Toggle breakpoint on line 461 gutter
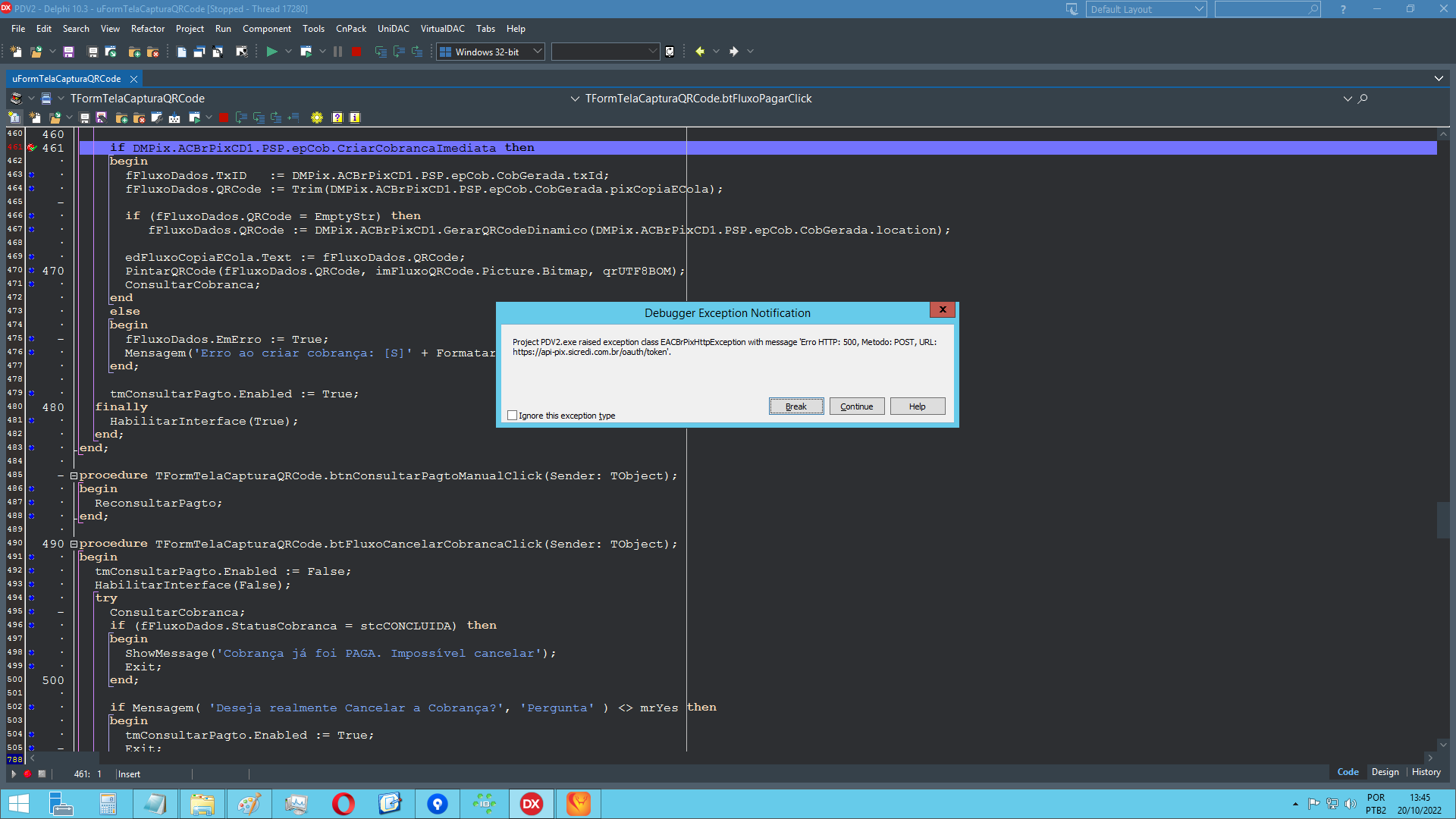 32,148
